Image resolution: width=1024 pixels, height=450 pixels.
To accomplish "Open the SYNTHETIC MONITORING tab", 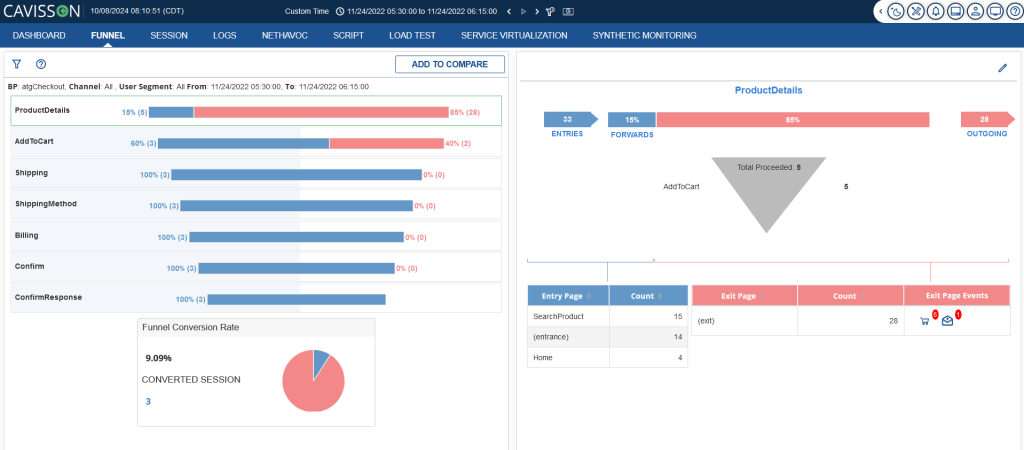I will click(x=644, y=35).
